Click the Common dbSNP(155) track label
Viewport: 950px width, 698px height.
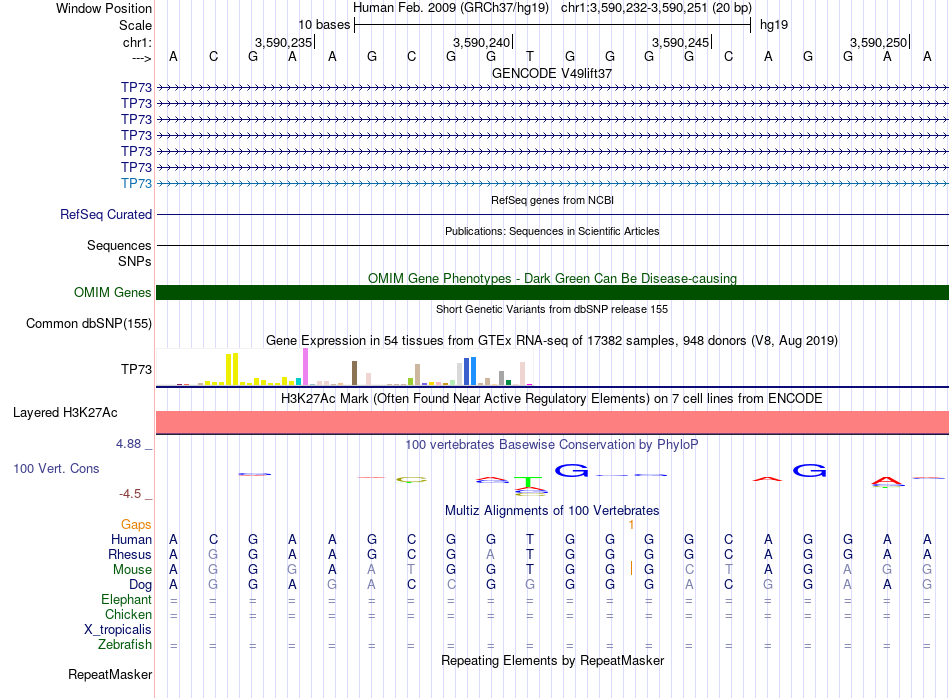(x=88, y=324)
